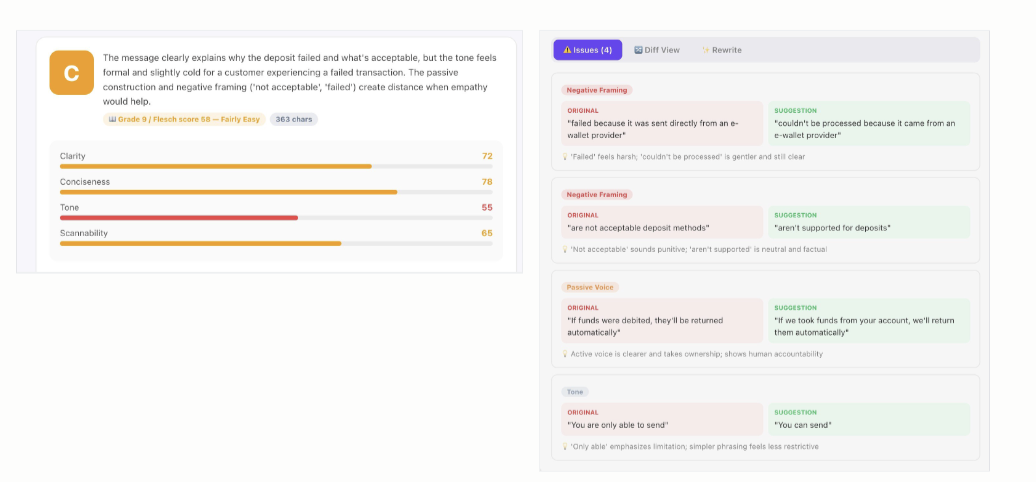The image size is (1036, 482).
Task: Click the Conciseness label
Action: (x=85, y=182)
